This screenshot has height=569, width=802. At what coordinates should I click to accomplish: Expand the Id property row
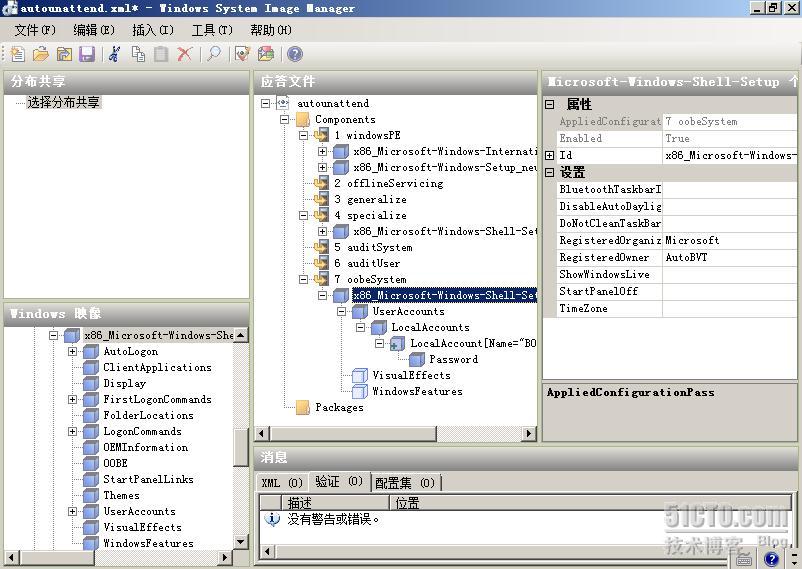(x=550, y=155)
